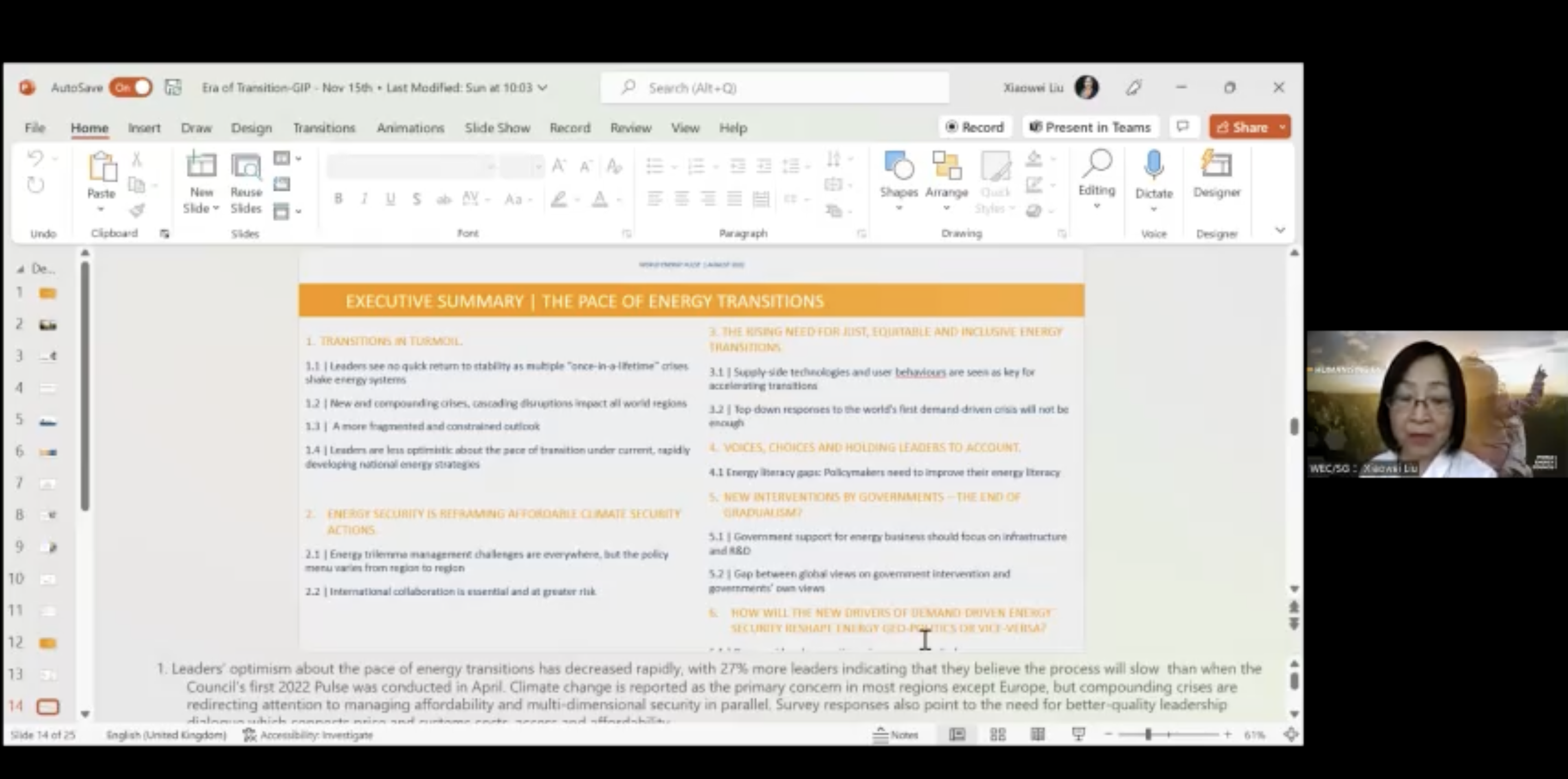Start Slide Show from status bar
Viewport: 1568px width, 779px height.
(1078, 734)
